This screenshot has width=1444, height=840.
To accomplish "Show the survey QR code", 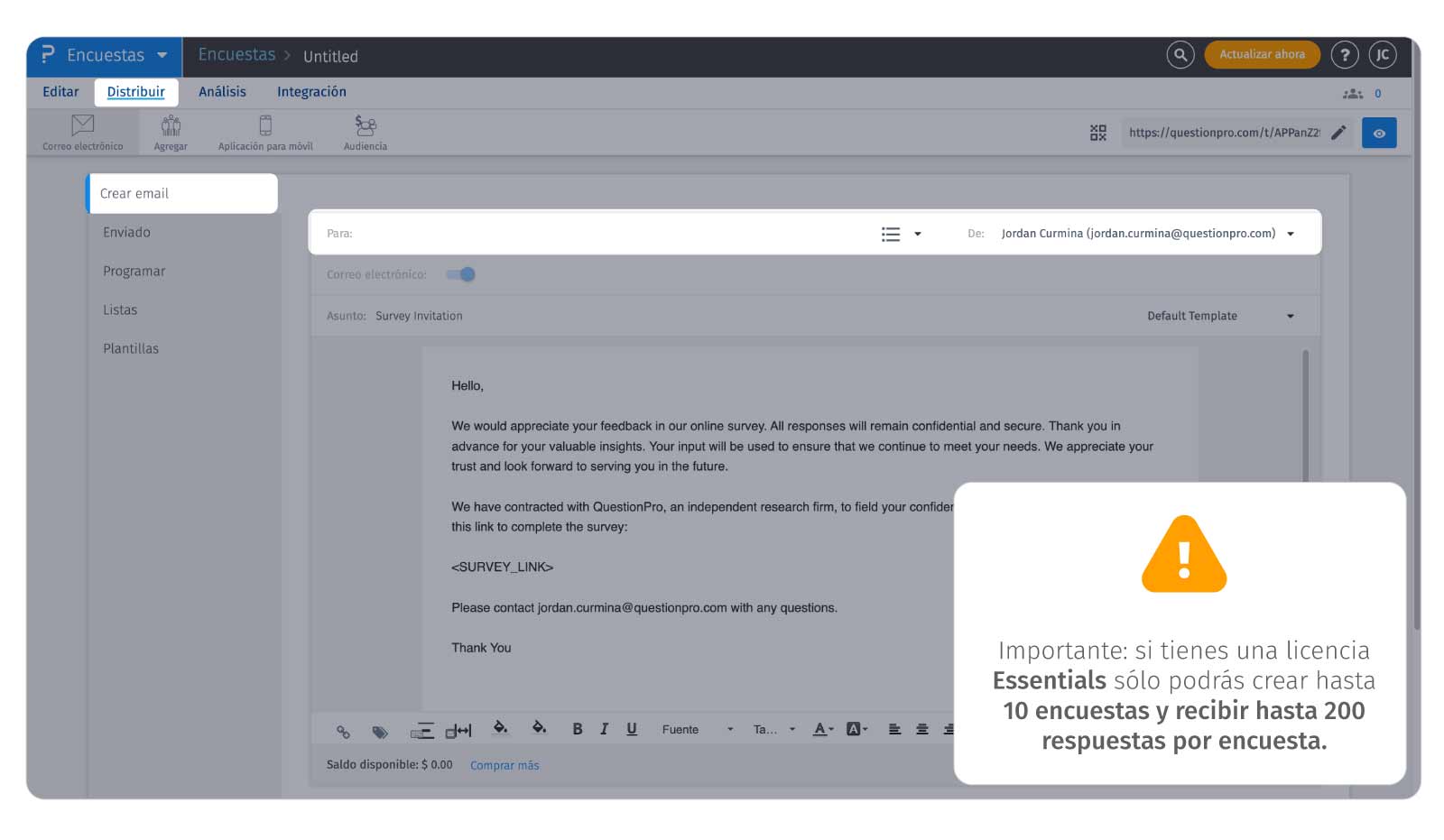I will point(1097,133).
